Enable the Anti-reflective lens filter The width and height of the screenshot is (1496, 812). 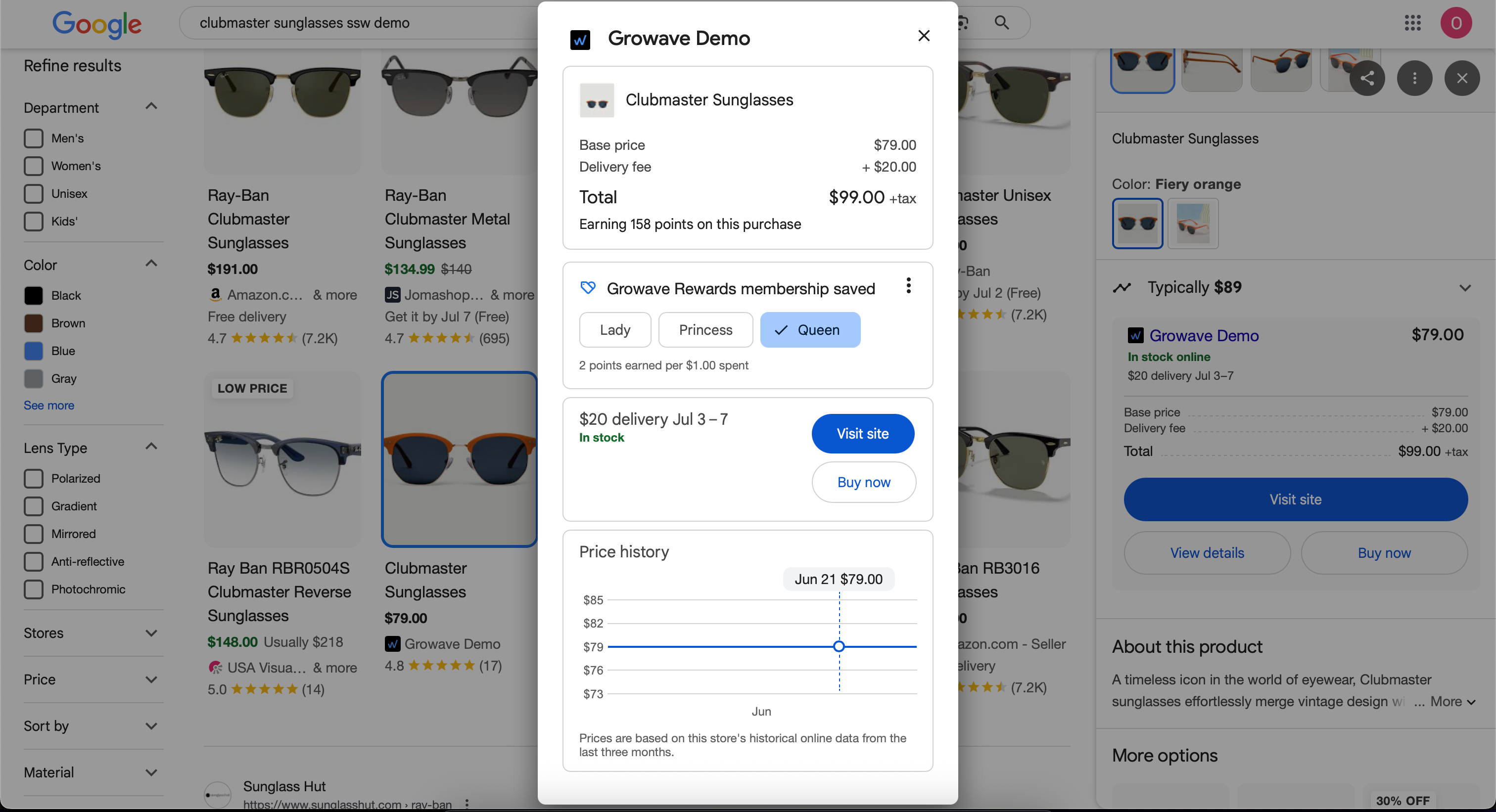point(34,561)
